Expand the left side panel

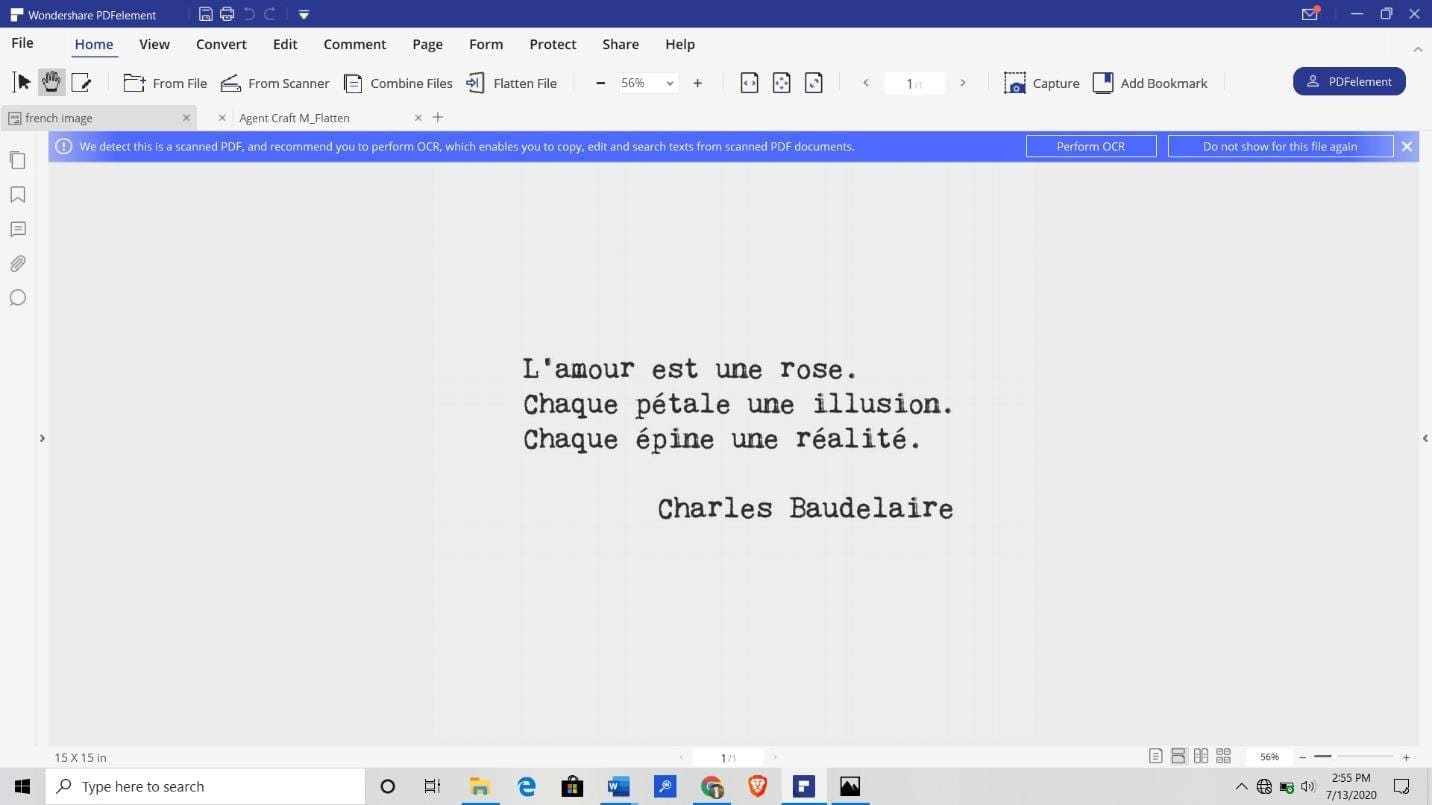click(x=42, y=438)
